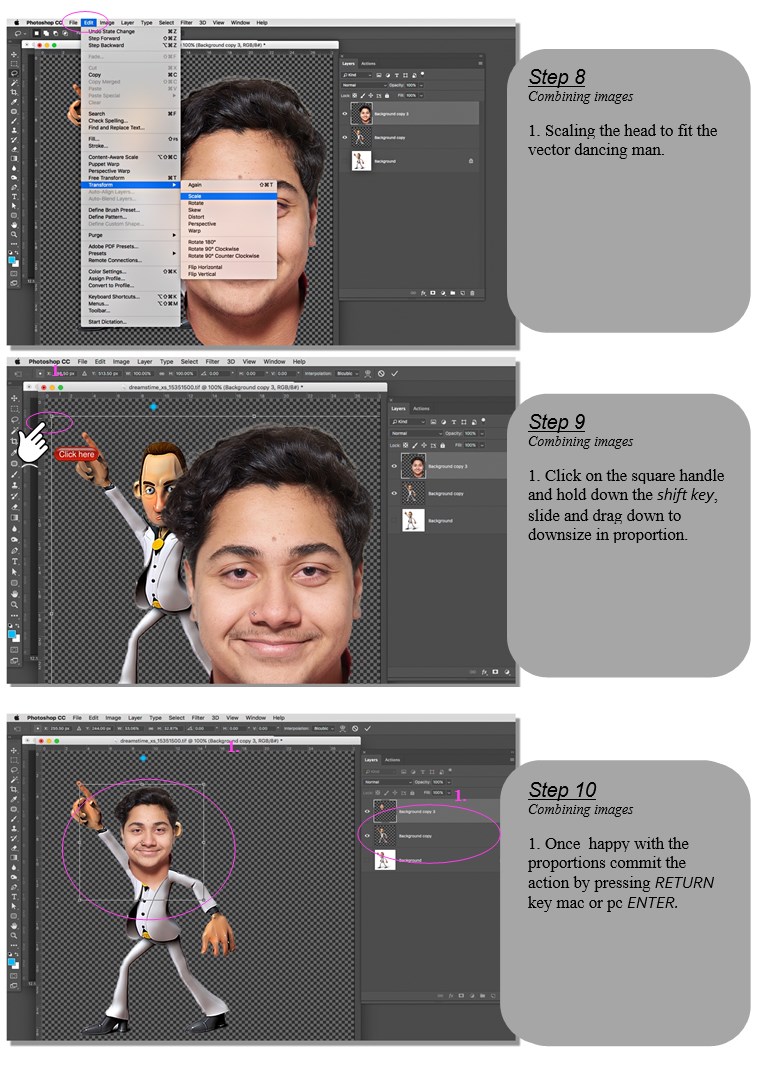Commit the transform checkmark in Step 9 screenshot
The width and height of the screenshot is (758, 1070).
[x=394, y=373]
